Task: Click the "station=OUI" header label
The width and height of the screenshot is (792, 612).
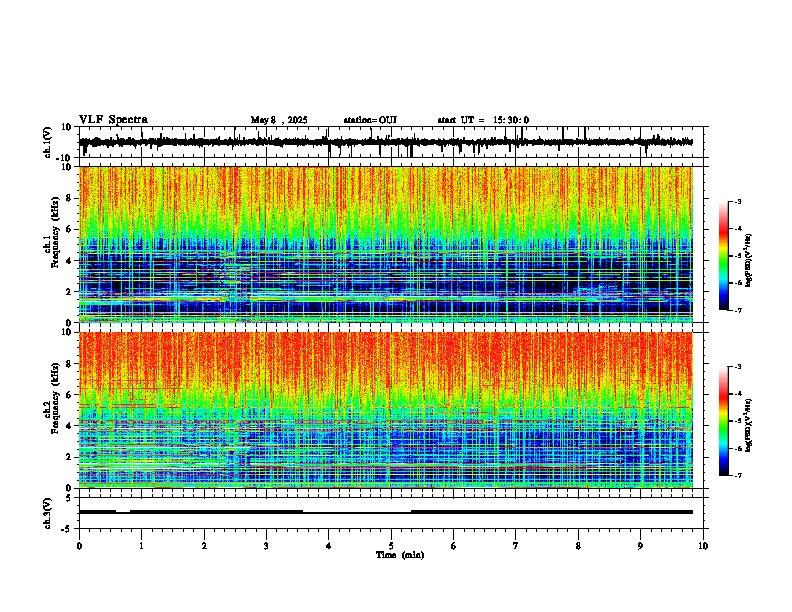Action: click(x=370, y=120)
